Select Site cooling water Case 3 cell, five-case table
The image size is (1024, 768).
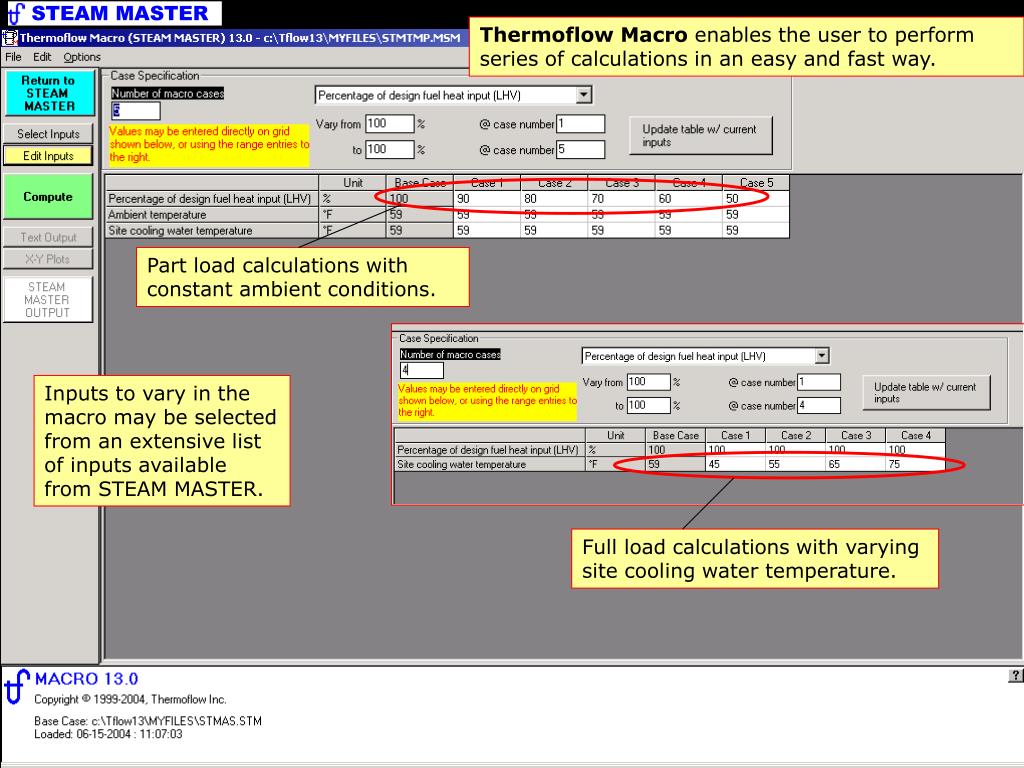pyautogui.click(x=622, y=231)
